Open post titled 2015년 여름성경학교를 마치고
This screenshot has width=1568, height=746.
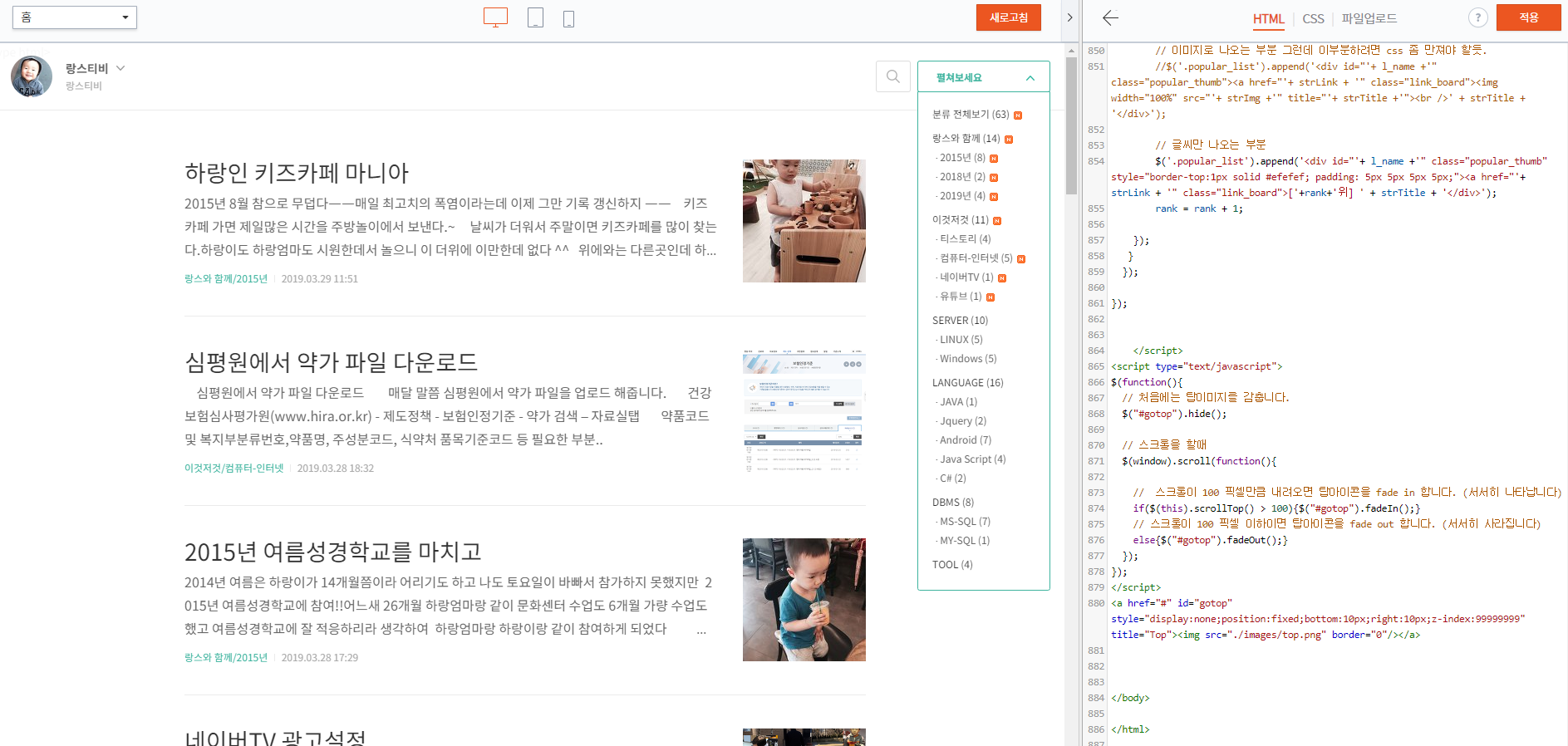pyautogui.click(x=332, y=552)
